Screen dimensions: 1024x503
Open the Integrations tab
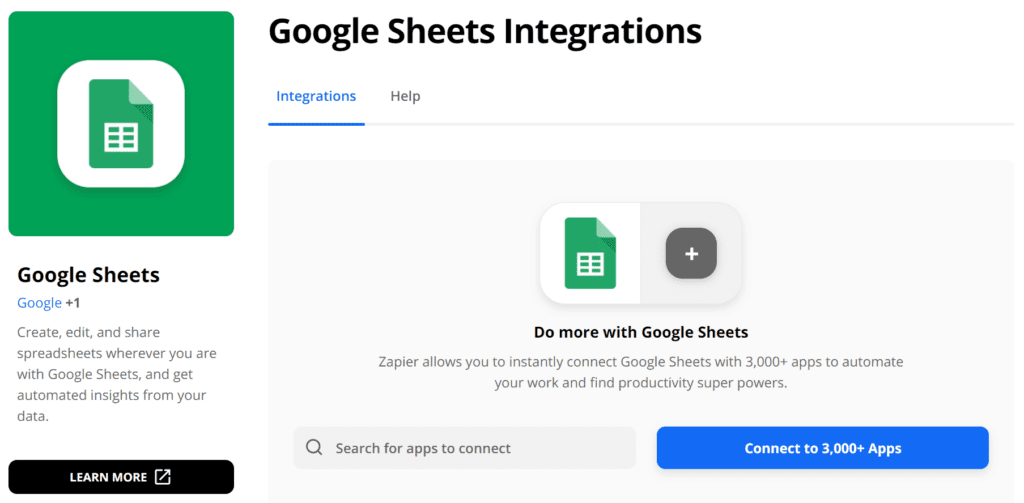(316, 97)
